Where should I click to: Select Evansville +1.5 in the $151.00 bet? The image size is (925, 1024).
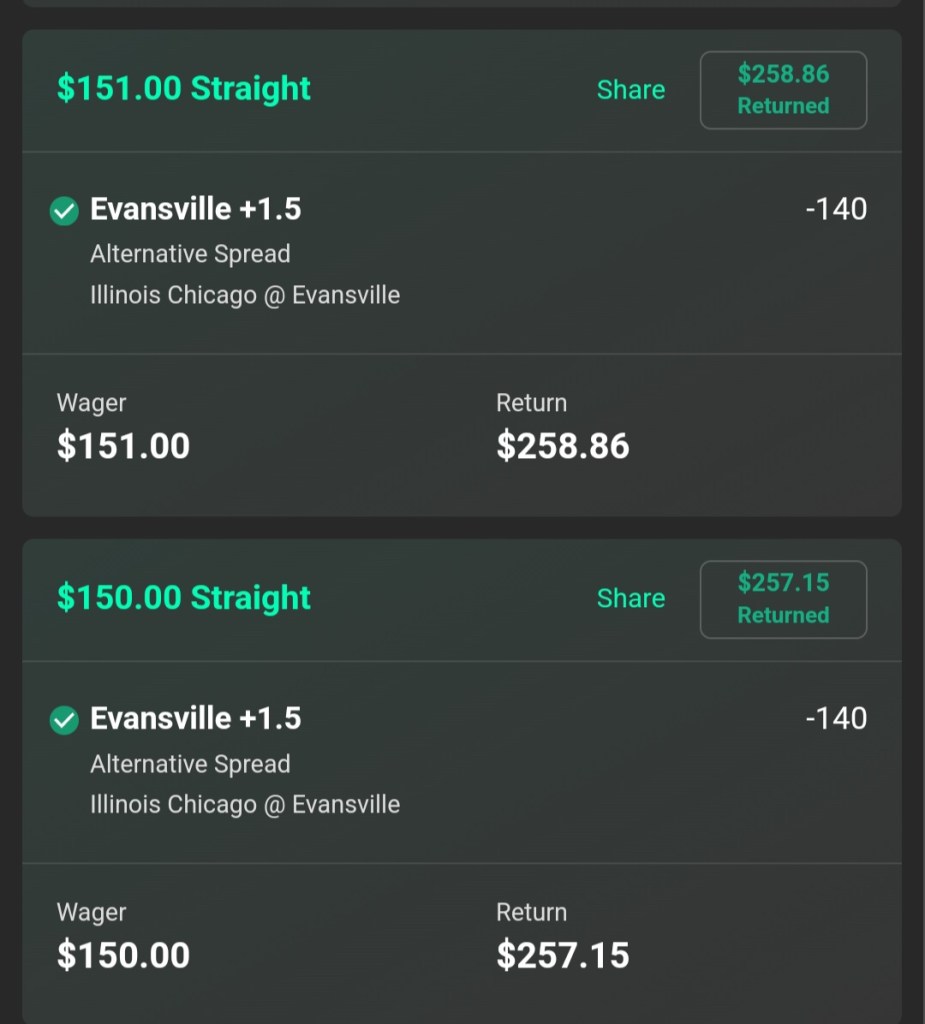click(x=196, y=209)
